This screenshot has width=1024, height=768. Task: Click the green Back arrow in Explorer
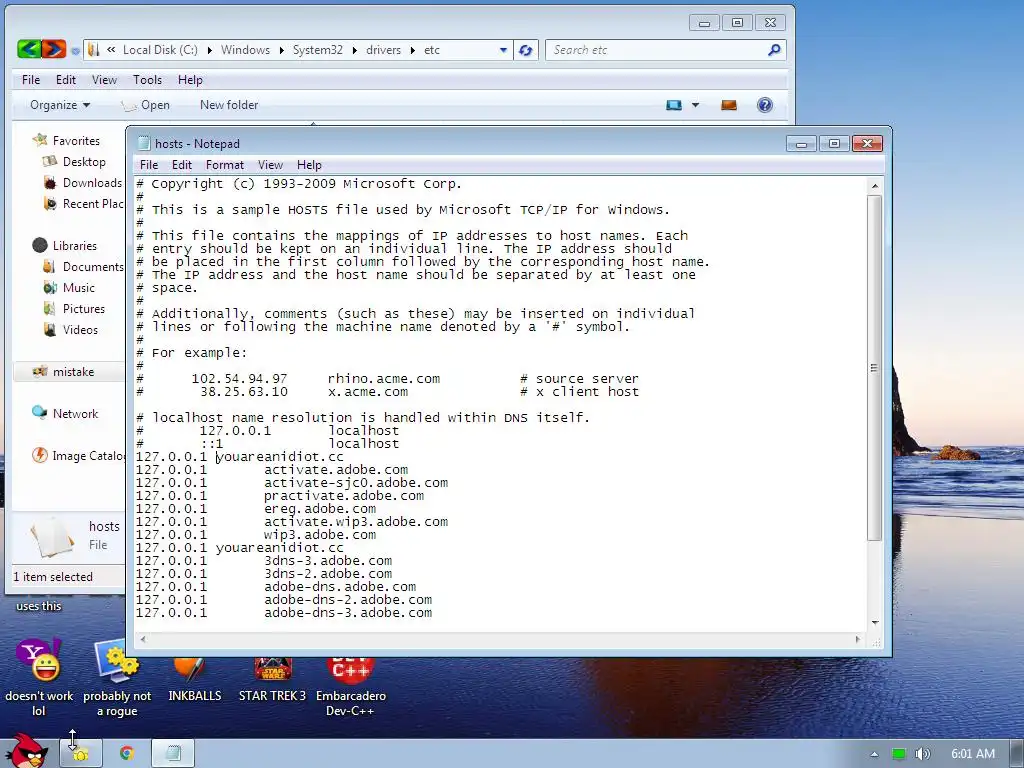29,49
